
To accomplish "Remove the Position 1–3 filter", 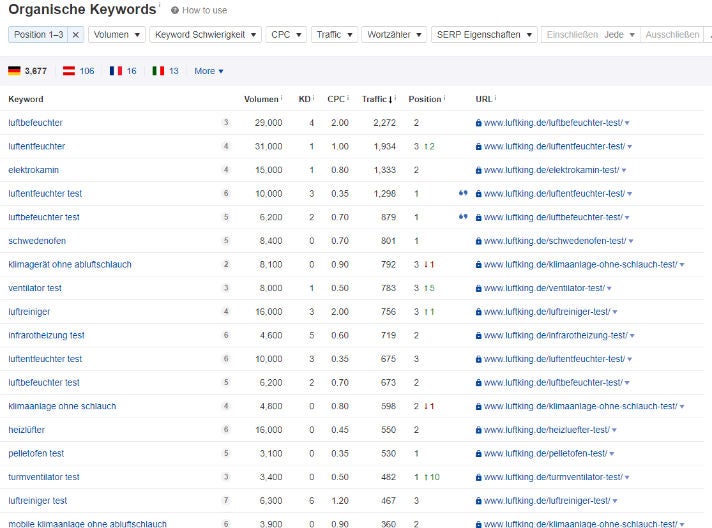I will (75, 34).
